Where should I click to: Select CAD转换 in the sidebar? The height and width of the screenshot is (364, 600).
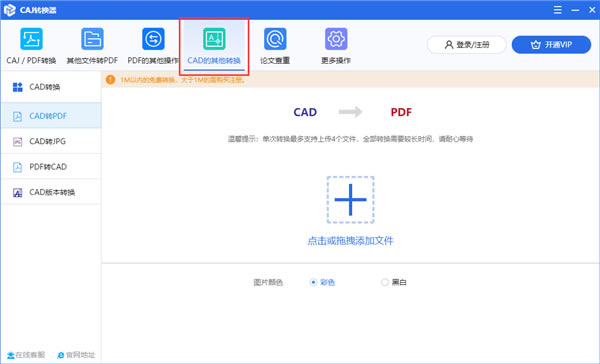point(51,87)
